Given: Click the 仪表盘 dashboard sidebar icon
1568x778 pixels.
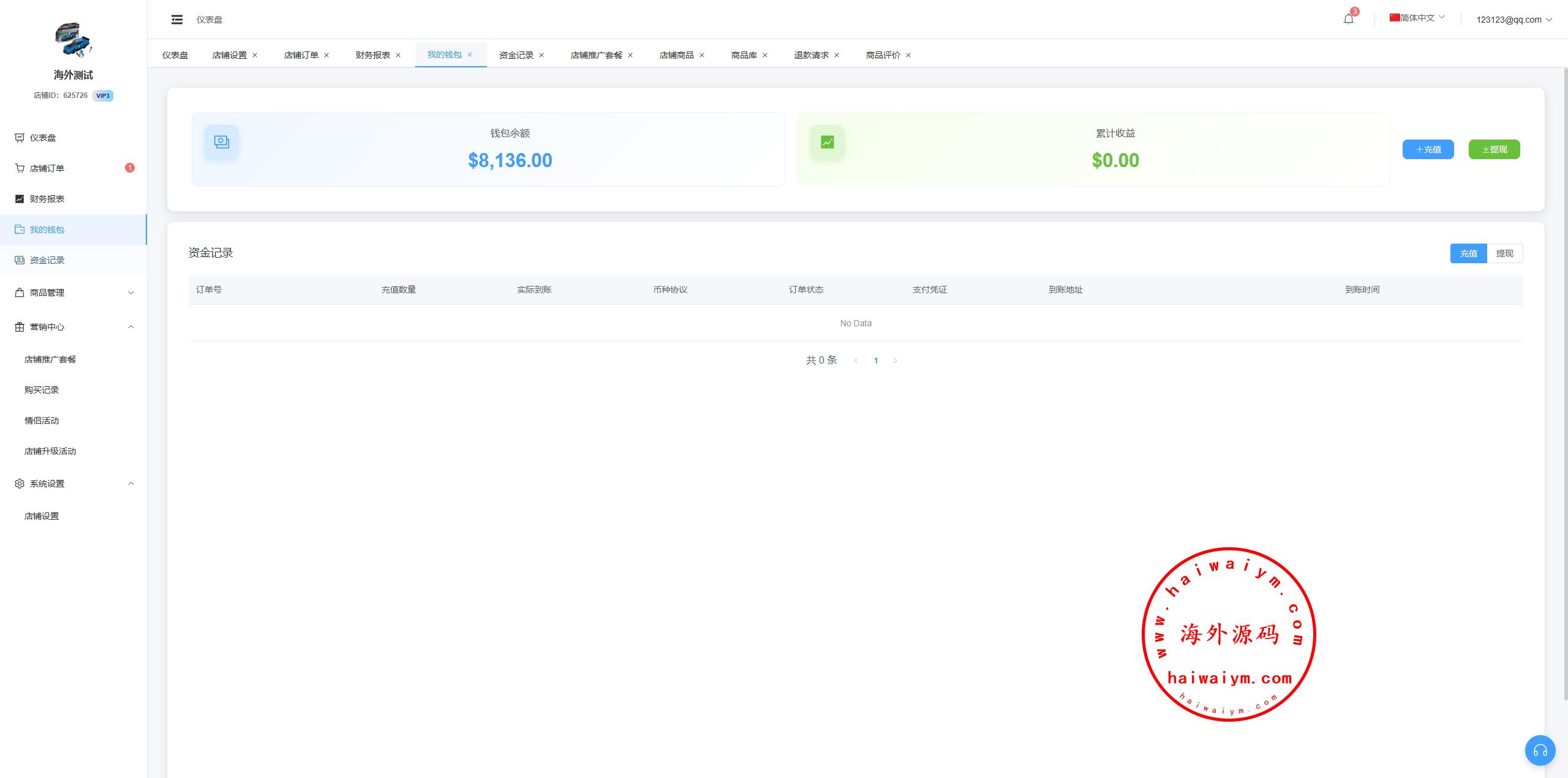Looking at the screenshot, I should point(20,138).
